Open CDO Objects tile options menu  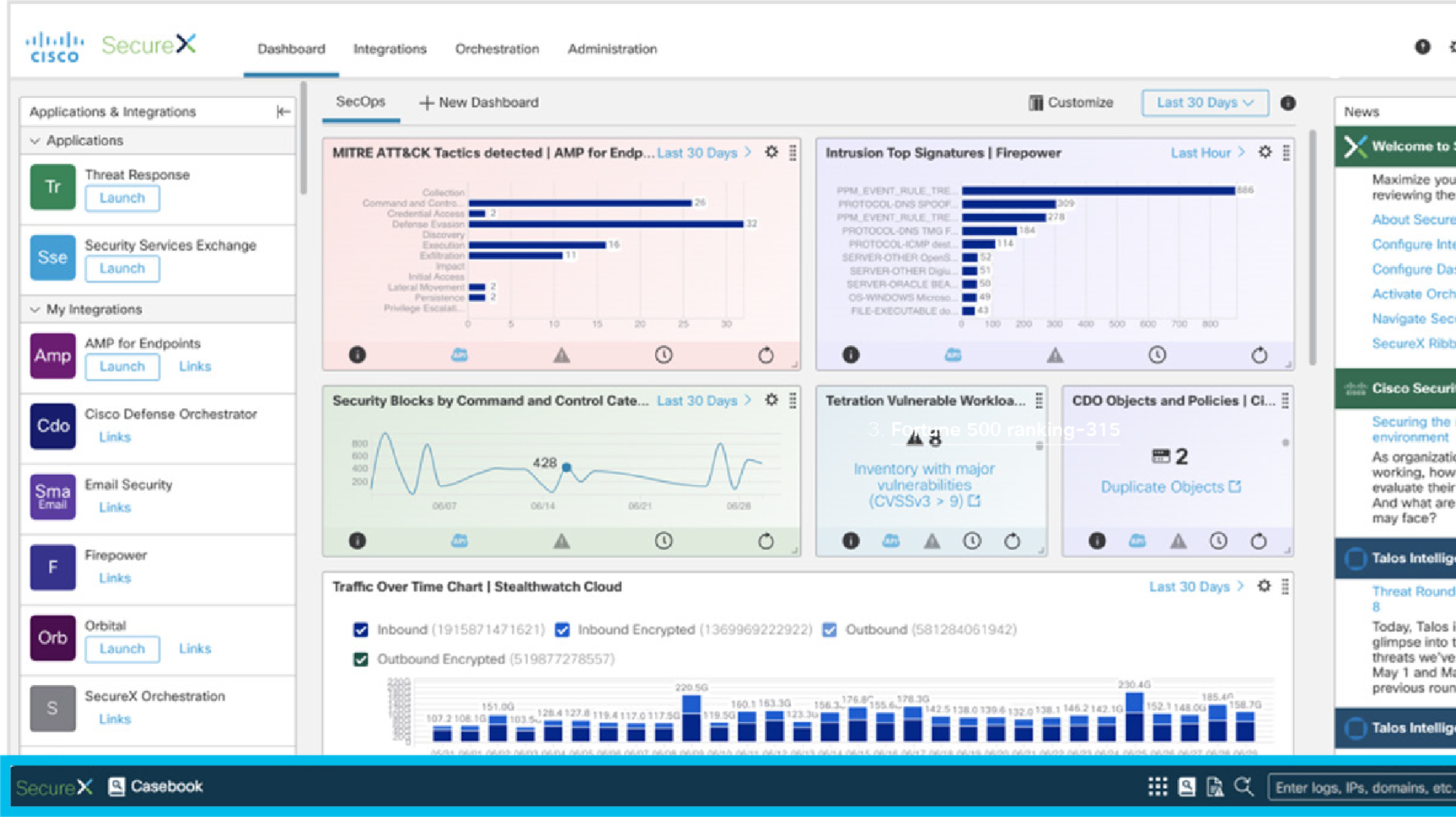(x=1285, y=401)
